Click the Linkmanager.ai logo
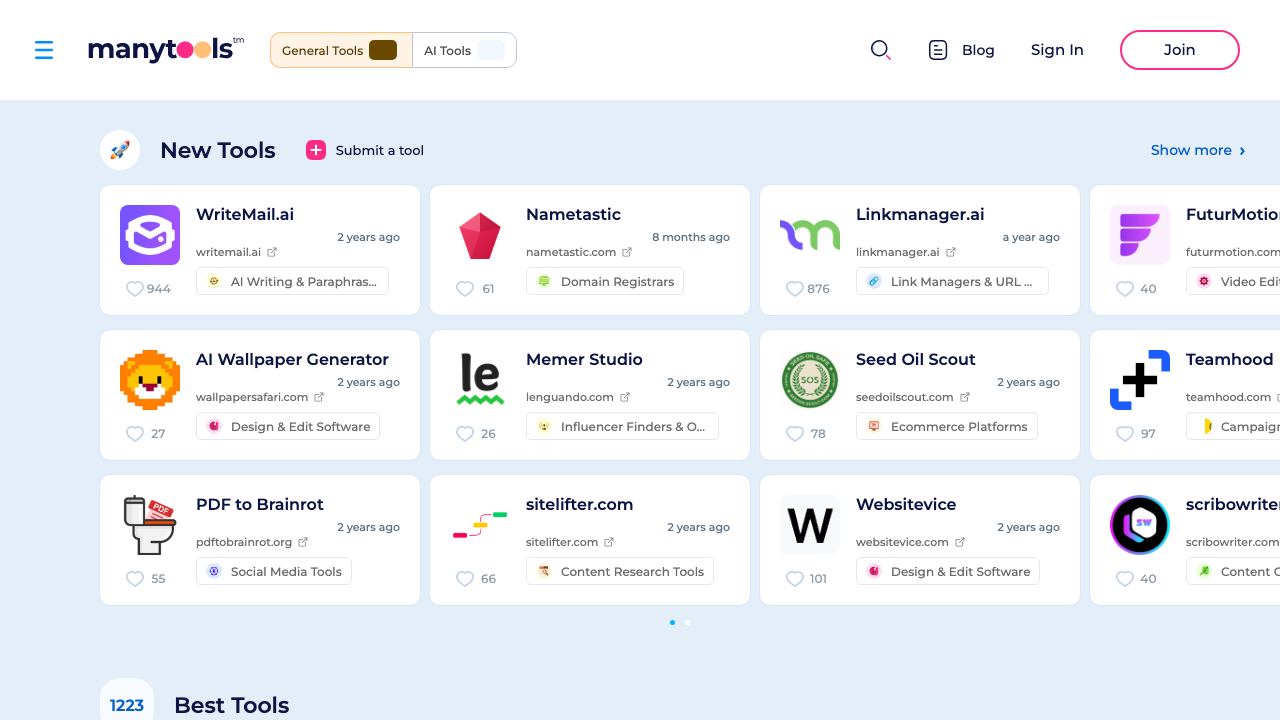 810,235
